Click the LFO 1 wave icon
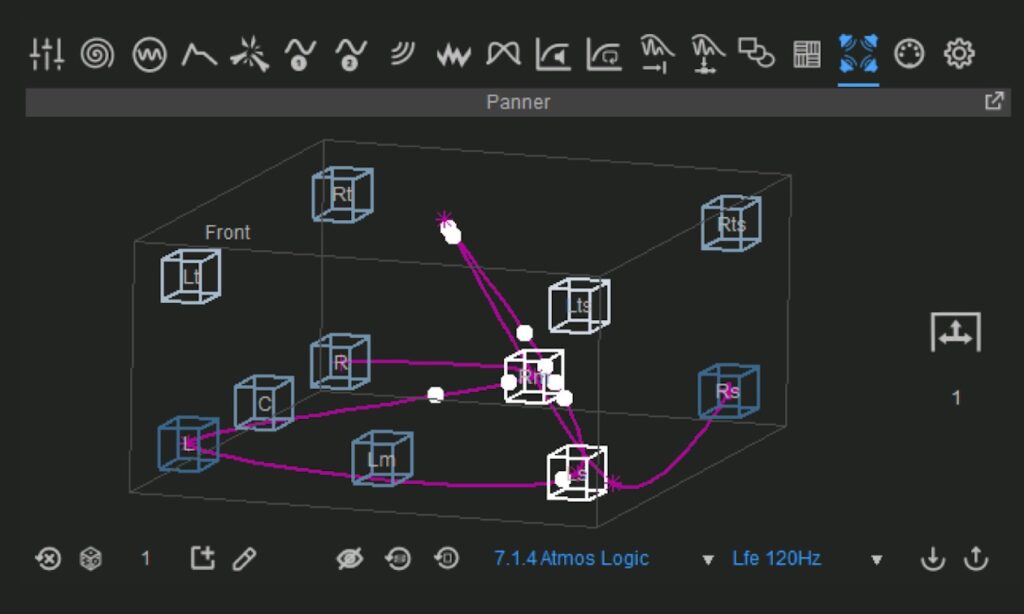The image size is (1024, 614). coord(300,54)
